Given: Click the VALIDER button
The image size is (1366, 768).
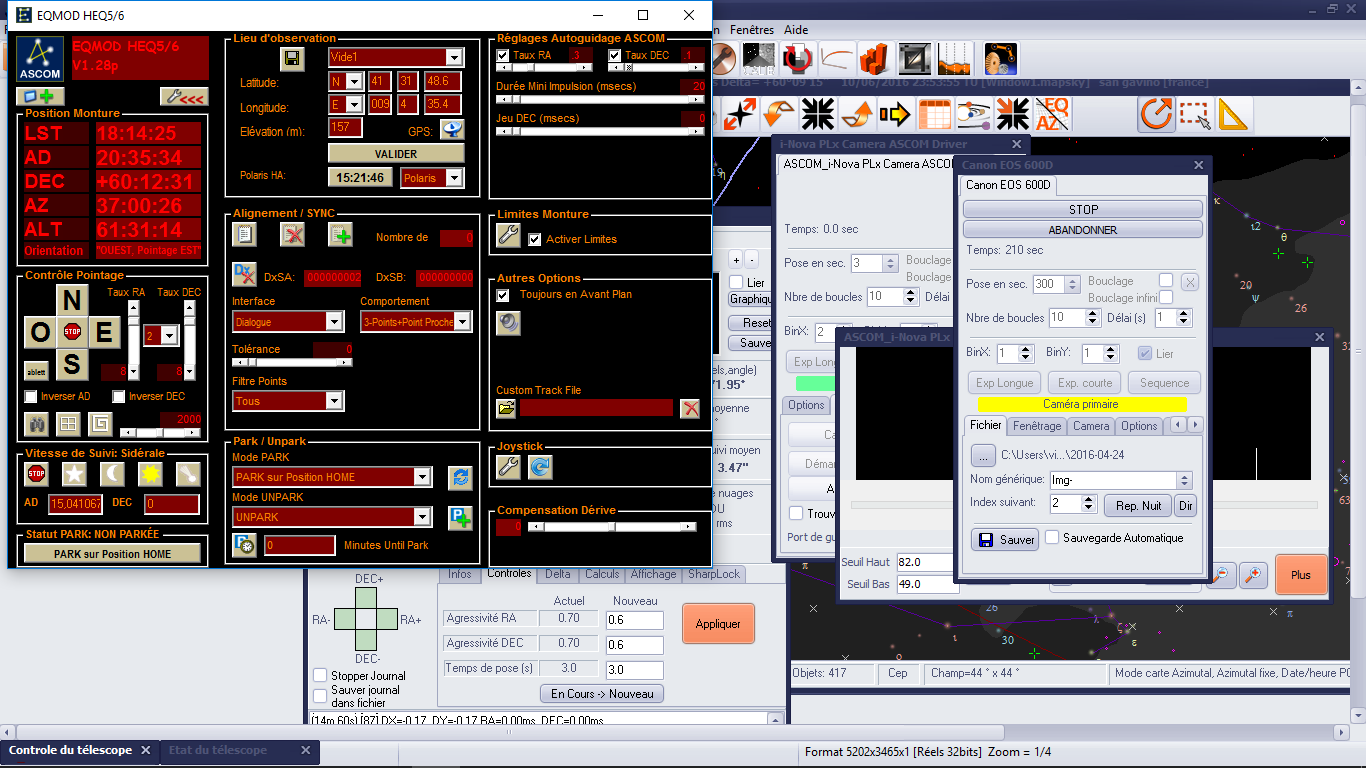Looking at the screenshot, I should coord(396,154).
